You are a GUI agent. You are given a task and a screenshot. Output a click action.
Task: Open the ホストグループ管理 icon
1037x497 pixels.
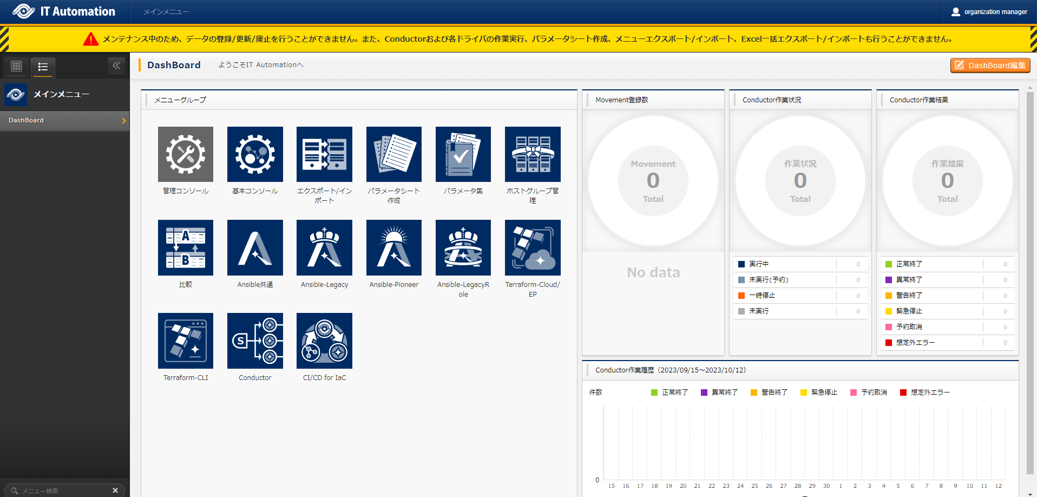(532, 154)
